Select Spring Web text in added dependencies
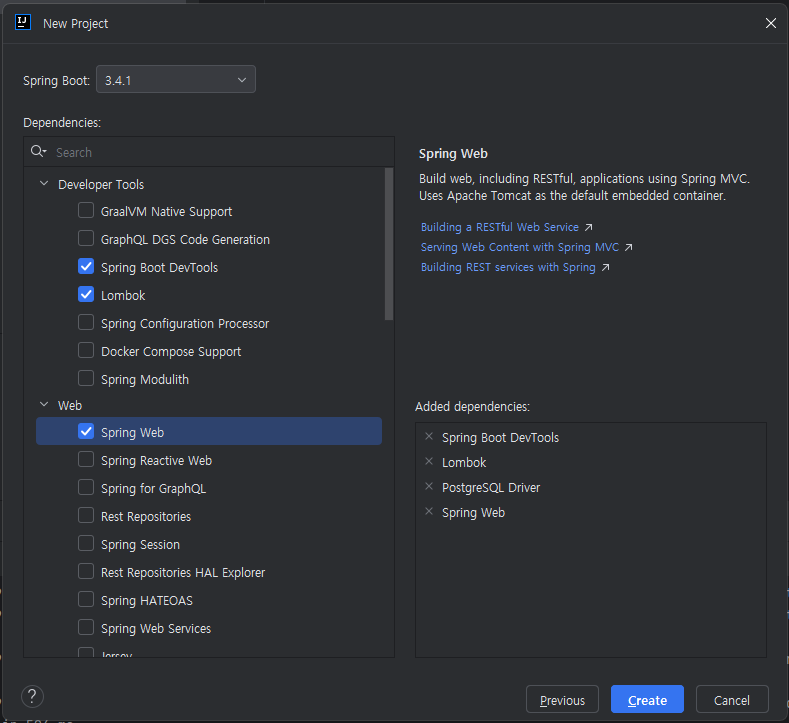The image size is (789, 723). click(x=473, y=513)
